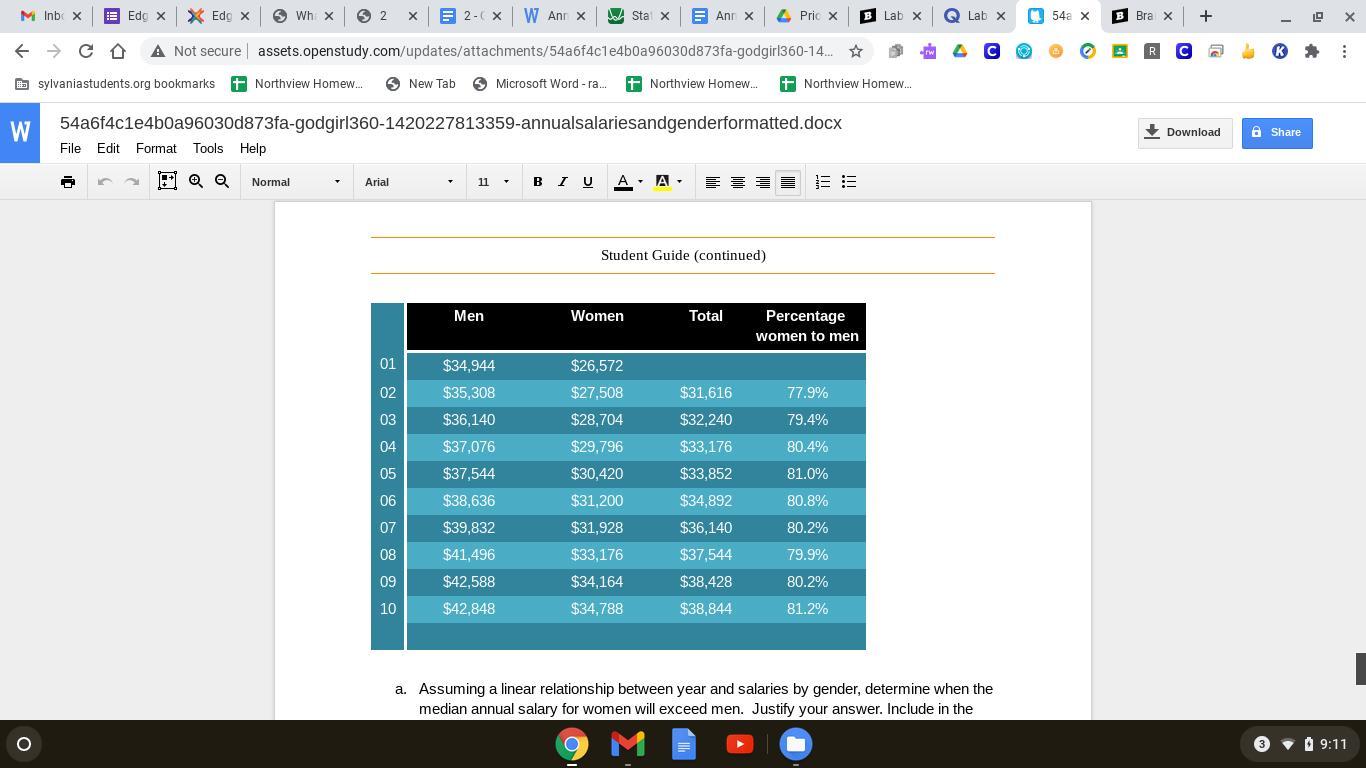Viewport: 1366px width, 768px height.
Task: Click the zoom out magnifier icon
Action: pyautogui.click(x=222, y=182)
